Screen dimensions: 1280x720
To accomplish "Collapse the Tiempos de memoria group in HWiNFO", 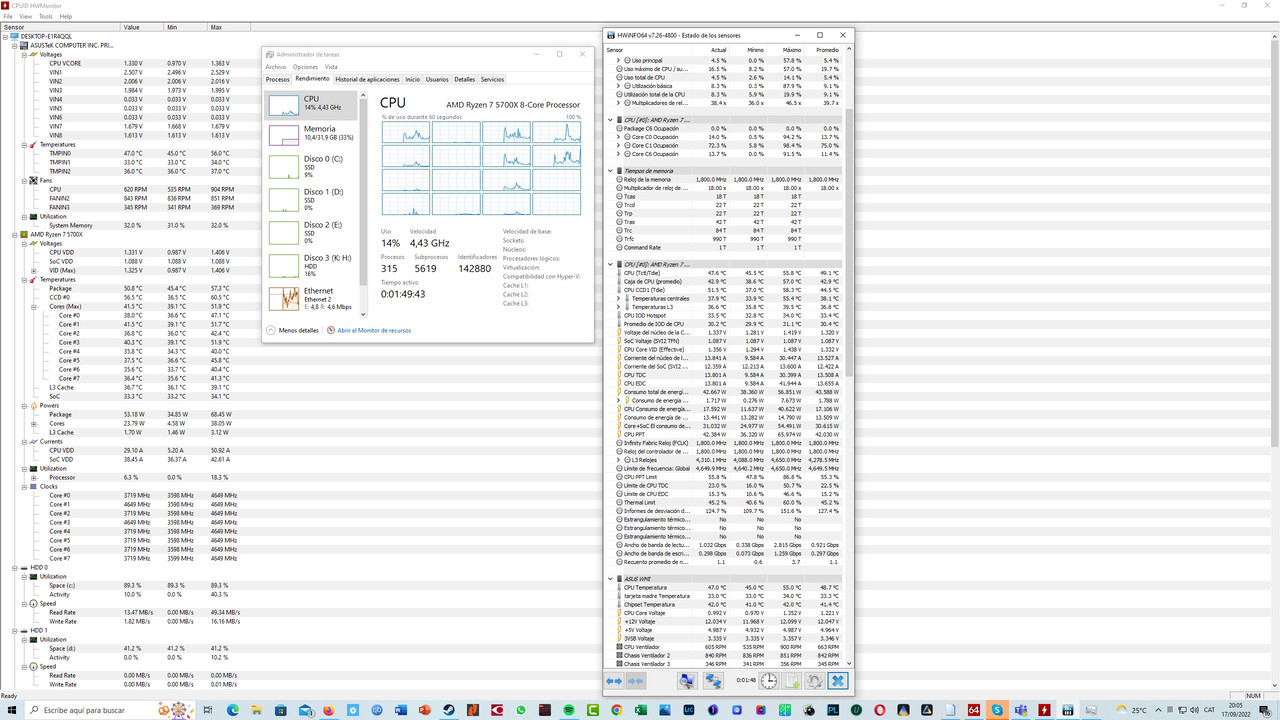I will click(611, 171).
